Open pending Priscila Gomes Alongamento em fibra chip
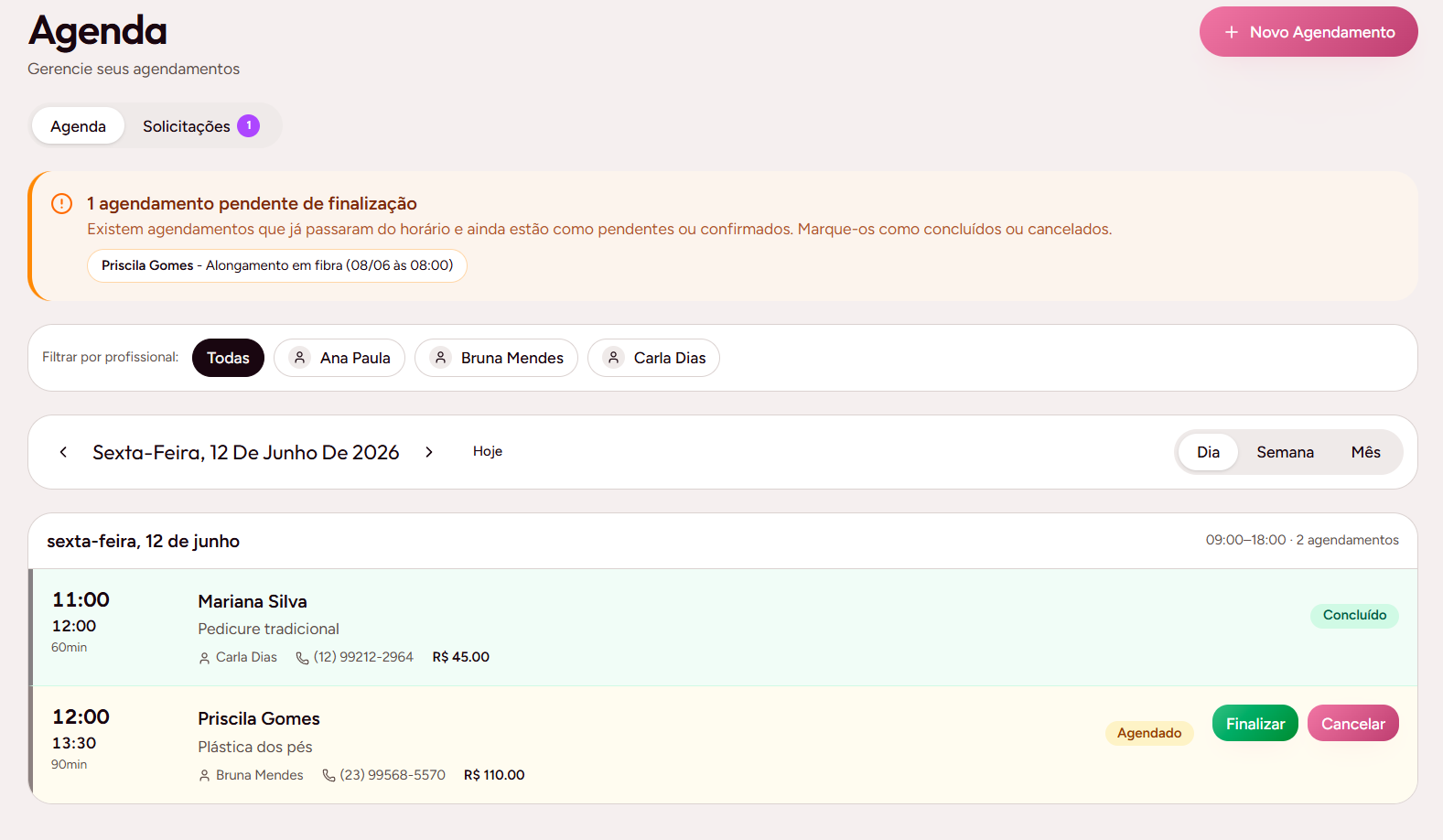The image size is (1443, 840). pos(277,265)
